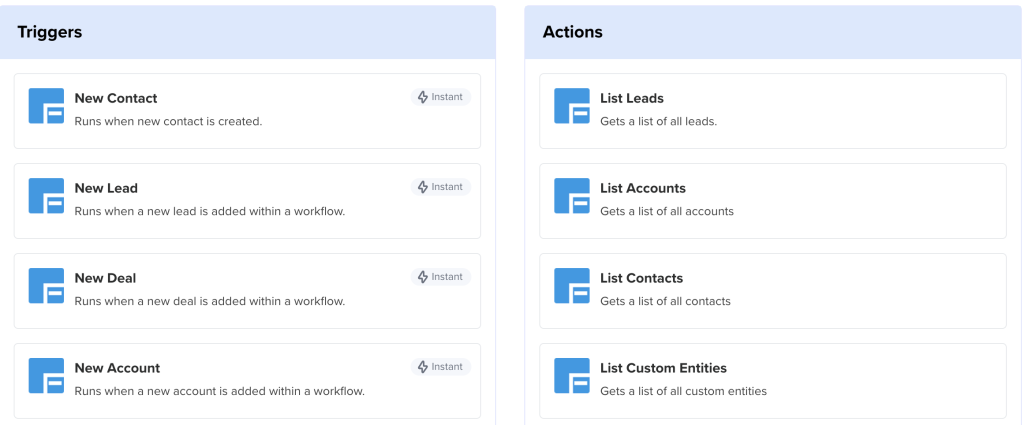Click the Instant badge on New Account
1024x425 pixels.
[440, 367]
